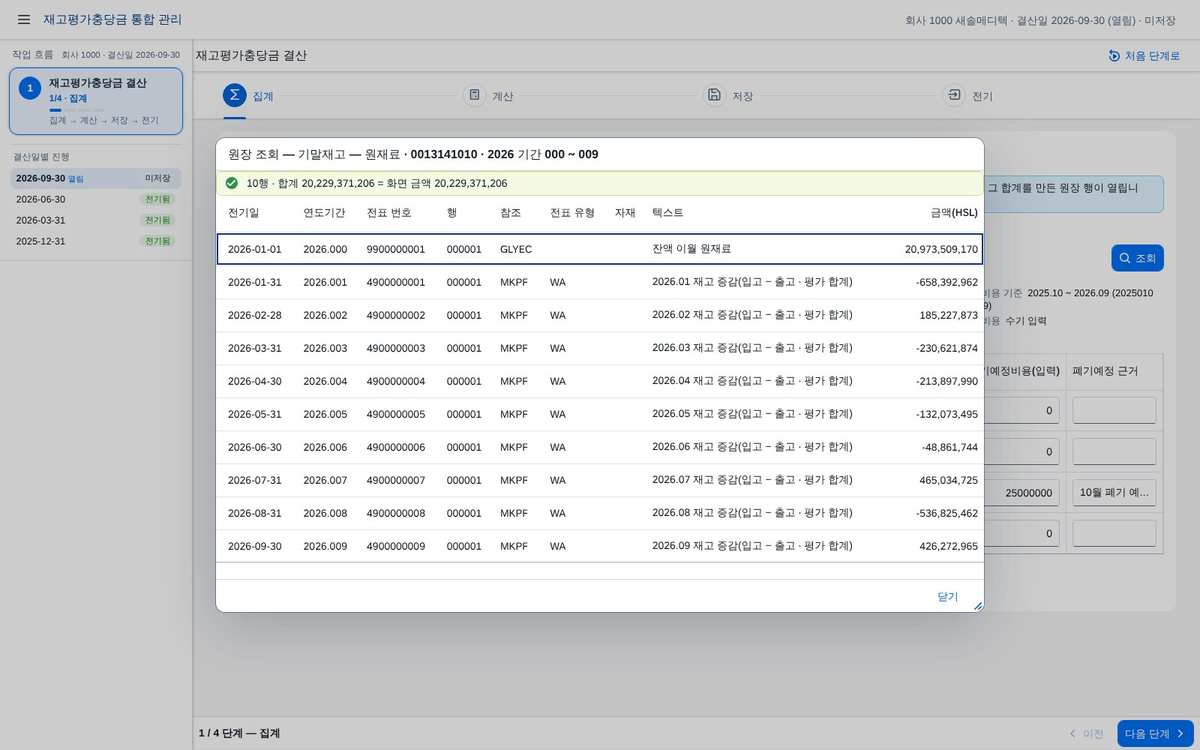The height and width of the screenshot is (750, 1200).
Task: Select closing date 2026-06-30 row
Action: click(x=96, y=199)
